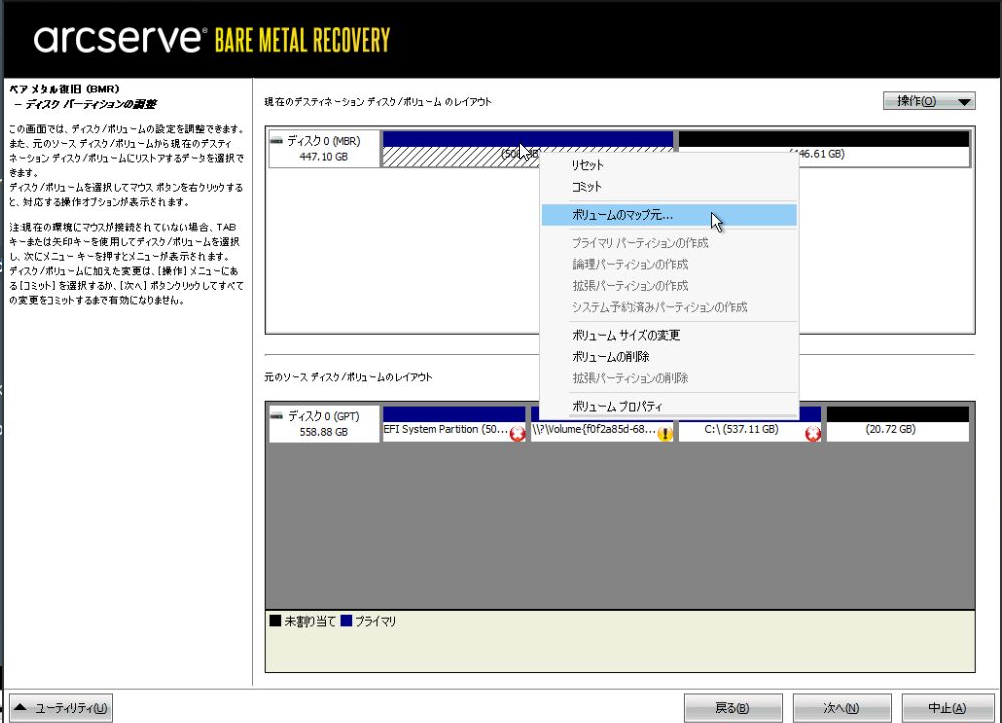
Task: Click red error icon on C:\ volume
Action: 813,434
